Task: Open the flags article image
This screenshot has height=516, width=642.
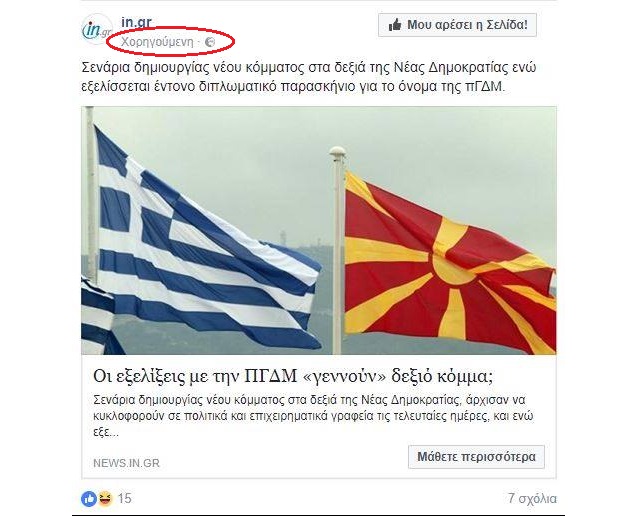Action: click(x=319, y=231)
